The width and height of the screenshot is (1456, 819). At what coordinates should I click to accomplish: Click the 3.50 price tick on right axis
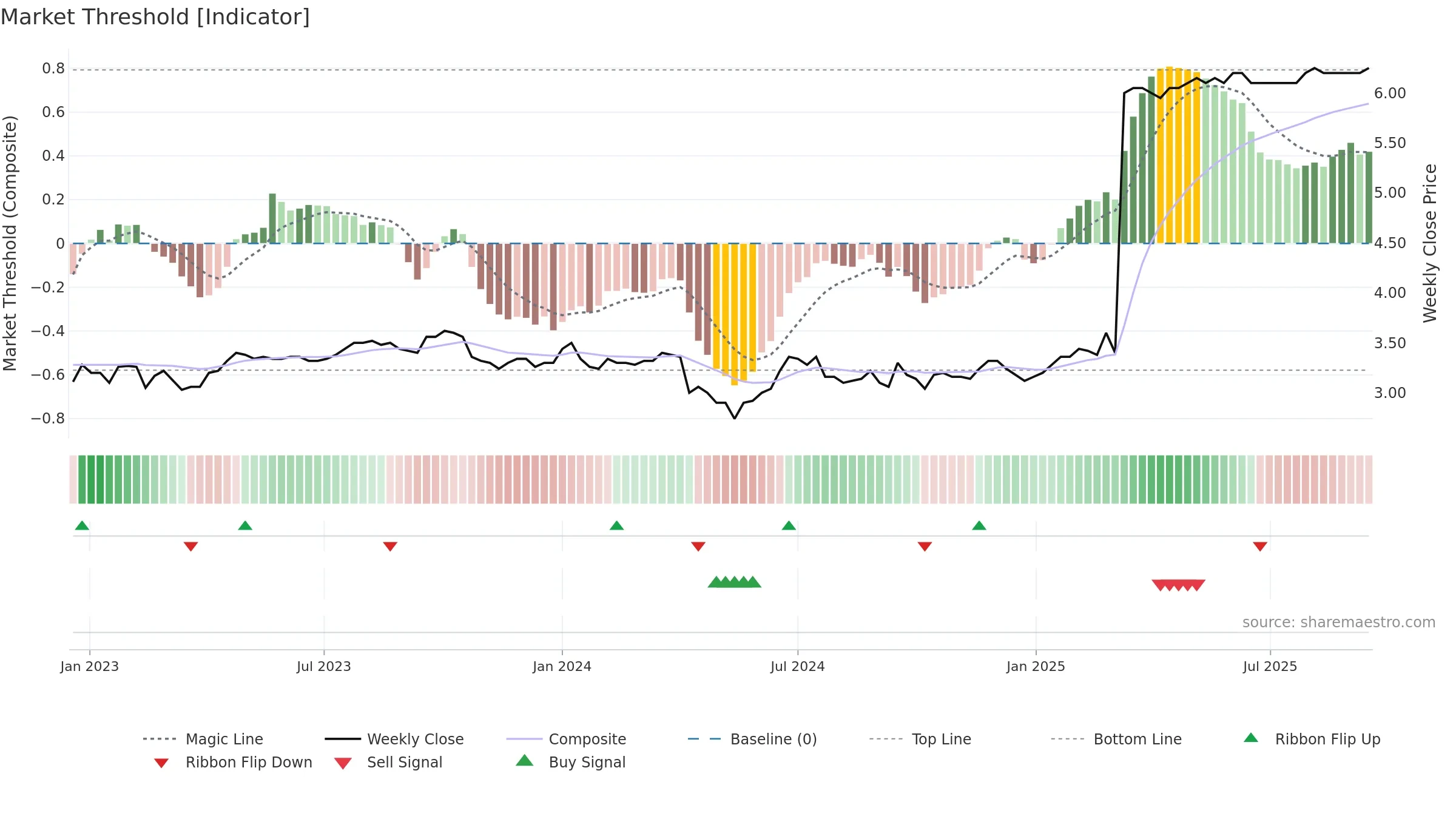(x=1390, y=343)
